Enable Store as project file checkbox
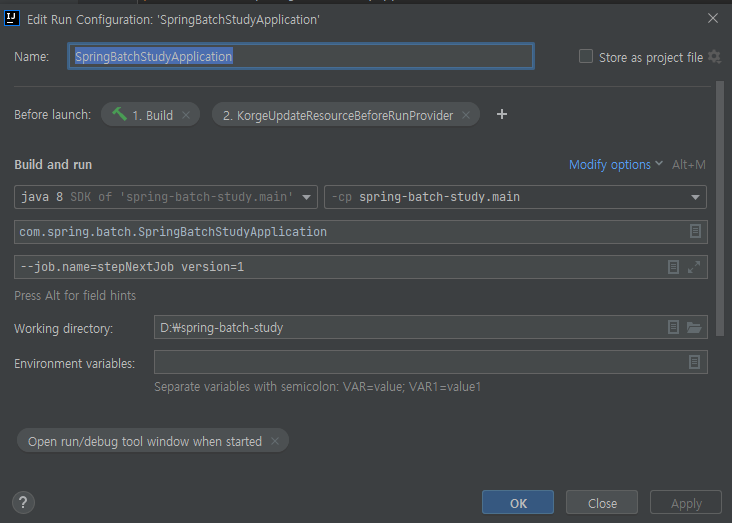 tap(586, 57)
